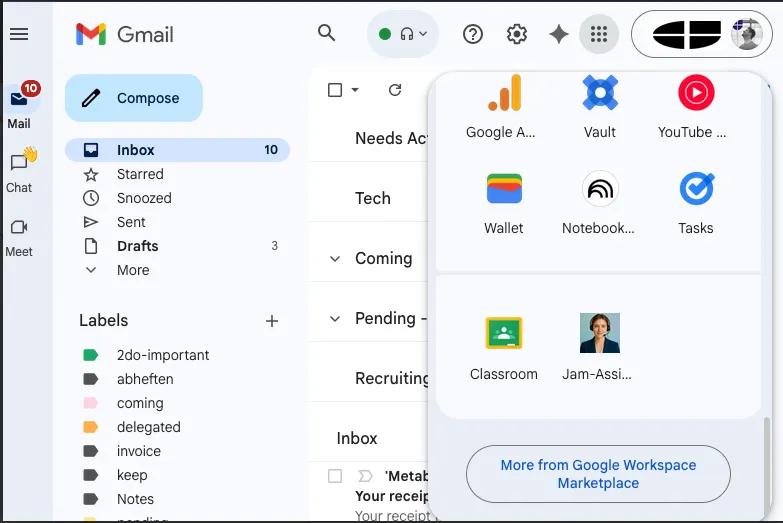Mark the 'Metab email as important
Viewport: 783px width, 523px height.
[x=366, y=476]
